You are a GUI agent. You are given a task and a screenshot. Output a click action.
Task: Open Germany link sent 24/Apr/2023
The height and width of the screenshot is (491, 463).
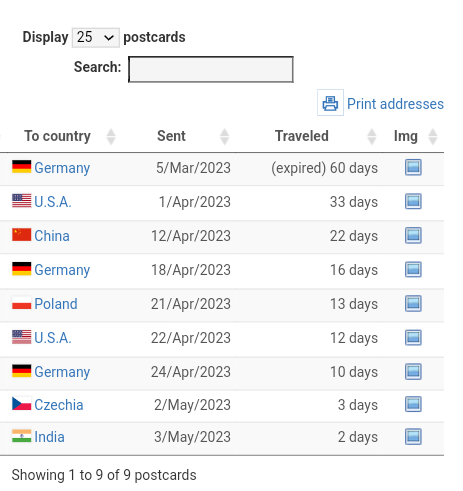tap(62, 372)
